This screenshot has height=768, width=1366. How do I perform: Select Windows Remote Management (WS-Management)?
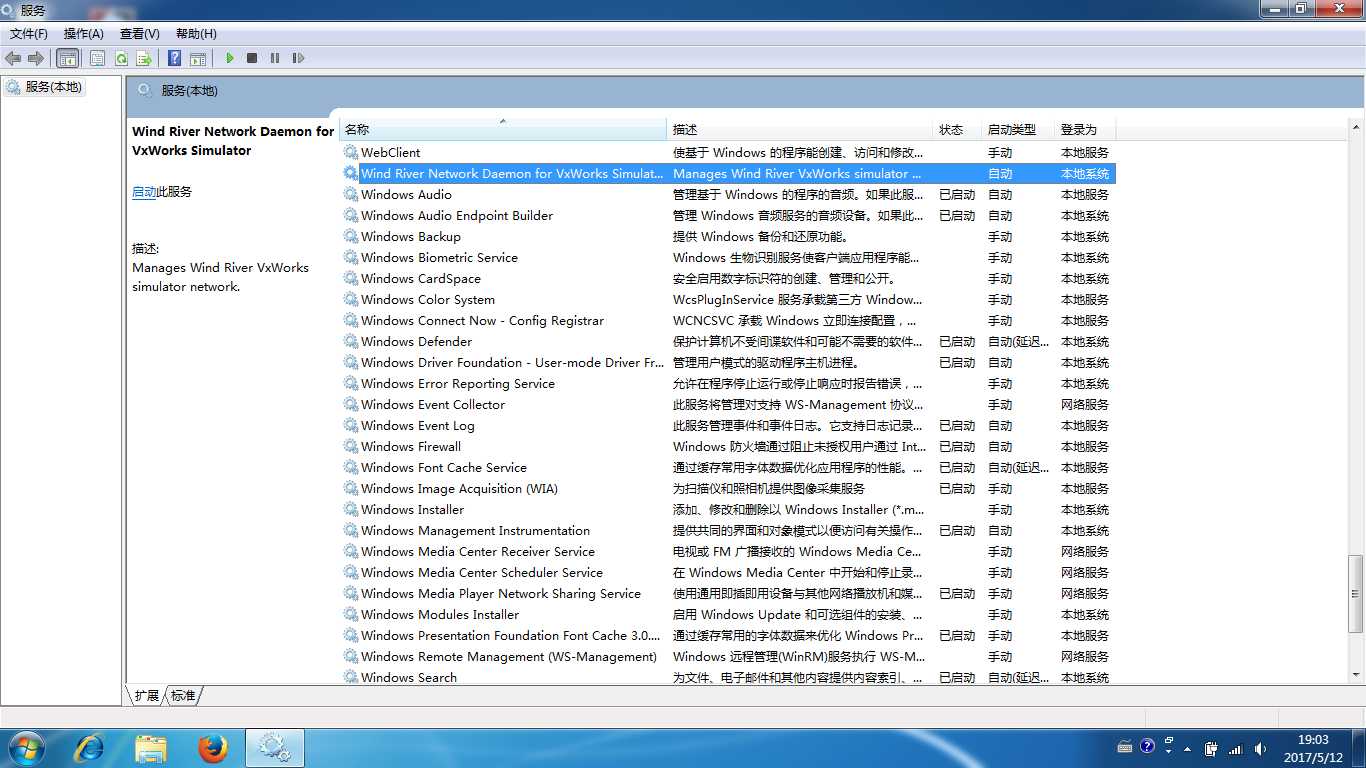(727, 657)
